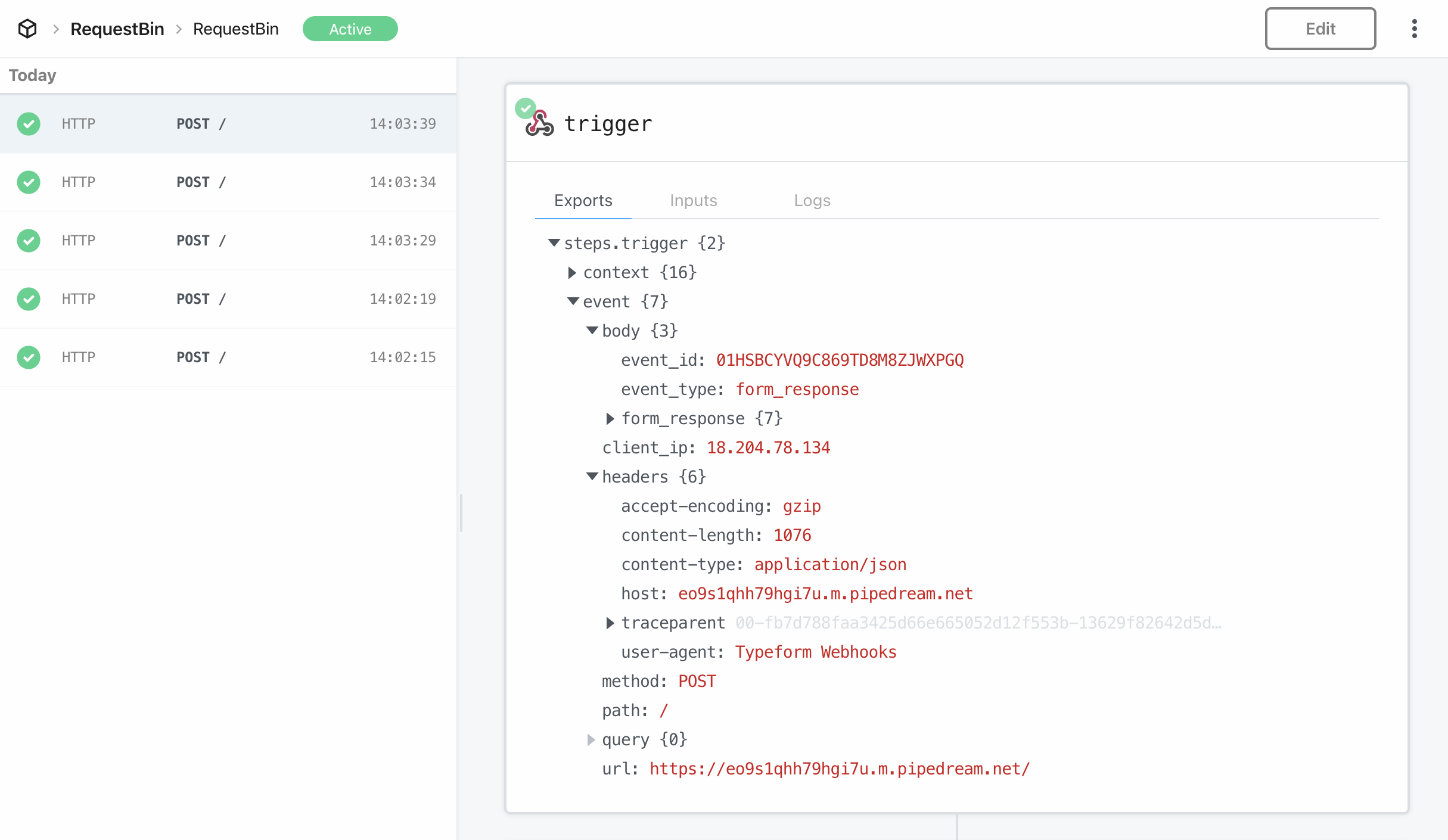Click the panel divider resize handle
This screenshot has height=840, width=1448.
pyautogui.click(x=461, y=512)
